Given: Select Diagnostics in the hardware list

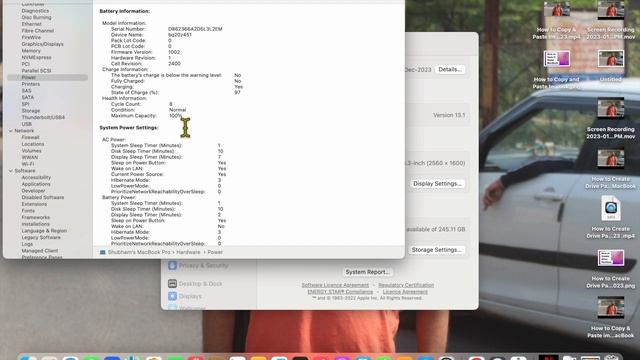Looking at the screenshot, I should tap(35, 11).
